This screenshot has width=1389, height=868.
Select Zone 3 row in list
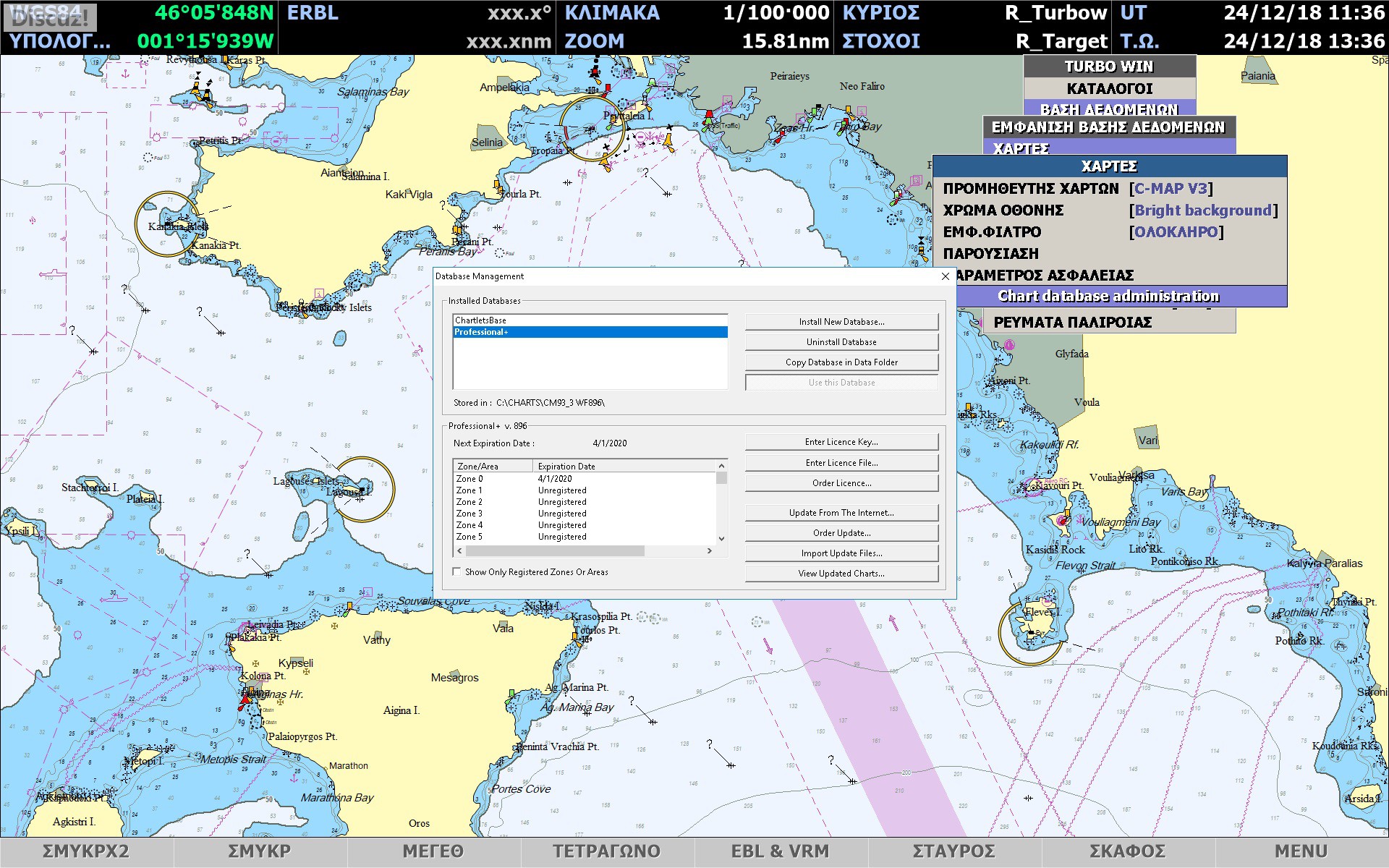[585, 514]
